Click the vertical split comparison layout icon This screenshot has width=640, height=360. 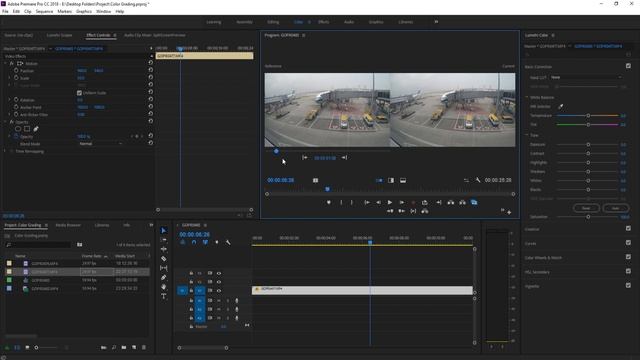coord(391,180)
